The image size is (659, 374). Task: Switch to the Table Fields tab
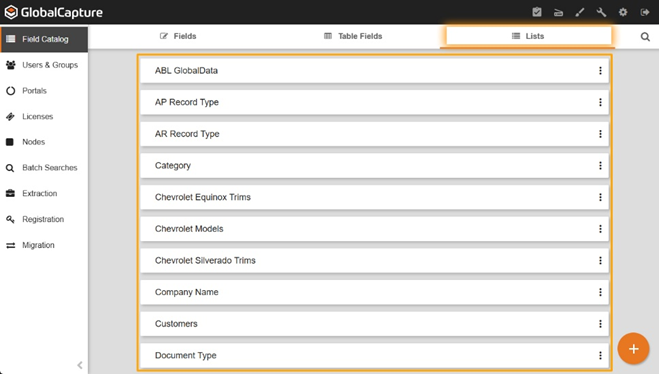(353, 36)
